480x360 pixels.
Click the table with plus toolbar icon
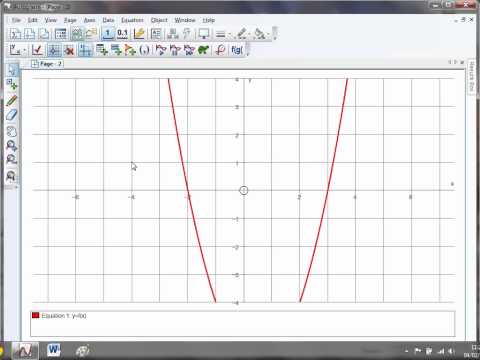[102, 50]
